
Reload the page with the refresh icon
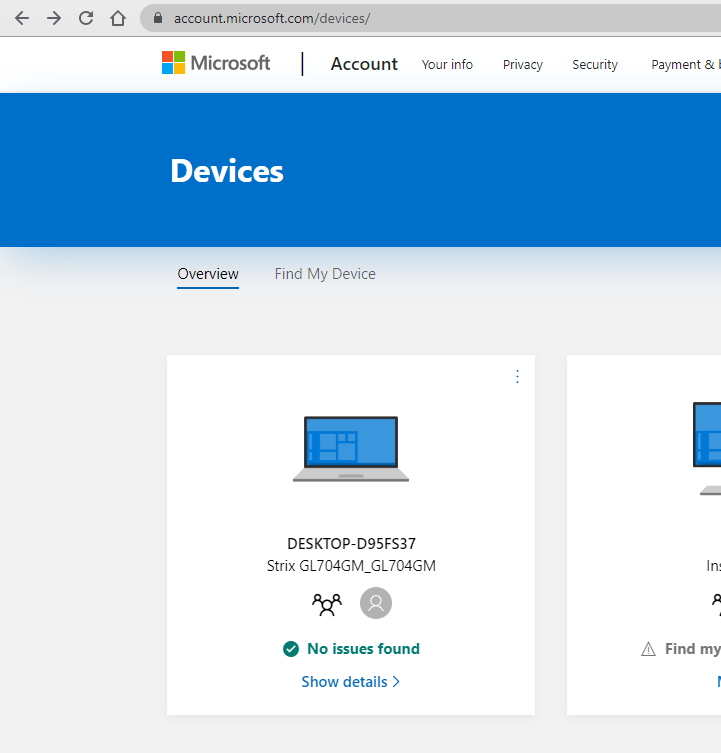86,18
